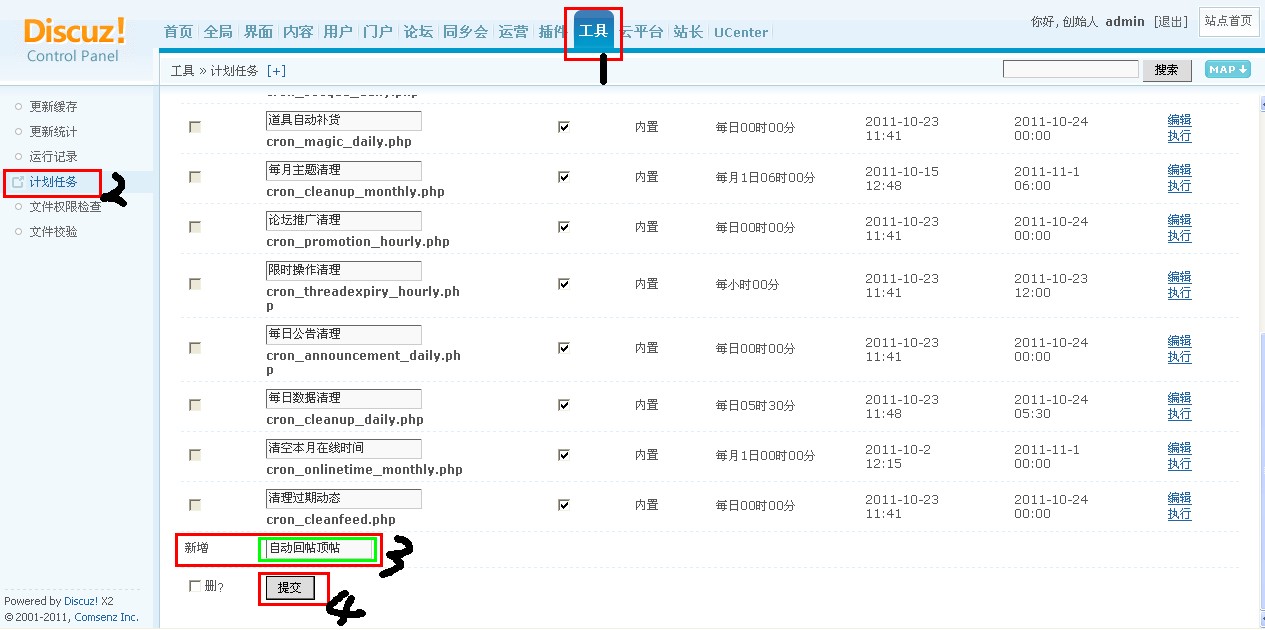Click 执行 for the 每月主题清理 task
Image resolution: width=1265 pixels, height=630 pixels.
(1179, 186)
